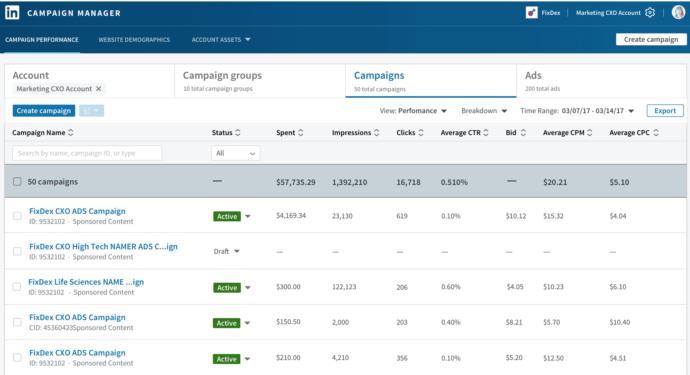Open the Breakdown dropdown

pyautogui.click(x=484, y=111)
